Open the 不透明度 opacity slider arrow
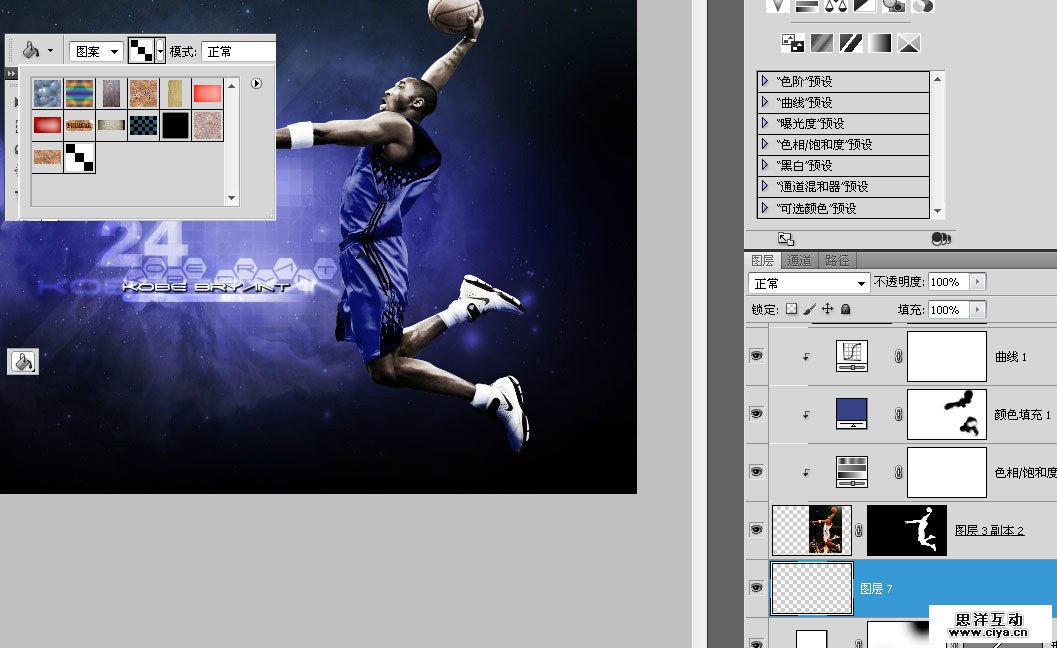This screenshot has width=1057, height=648. click(x=977, y=283)
